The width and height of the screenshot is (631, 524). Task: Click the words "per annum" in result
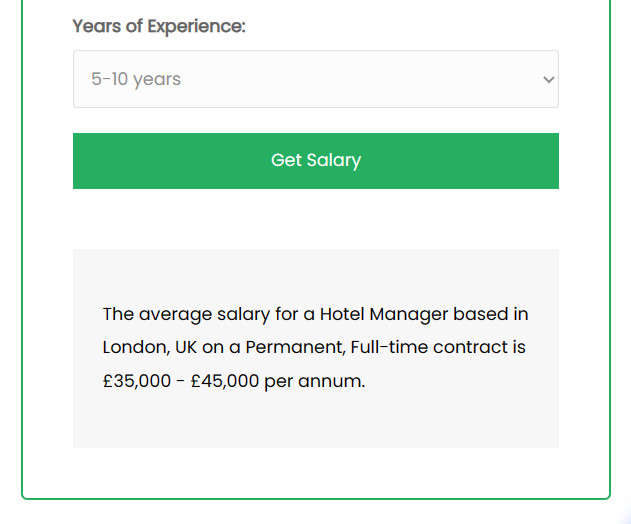[x=314, y=382]
